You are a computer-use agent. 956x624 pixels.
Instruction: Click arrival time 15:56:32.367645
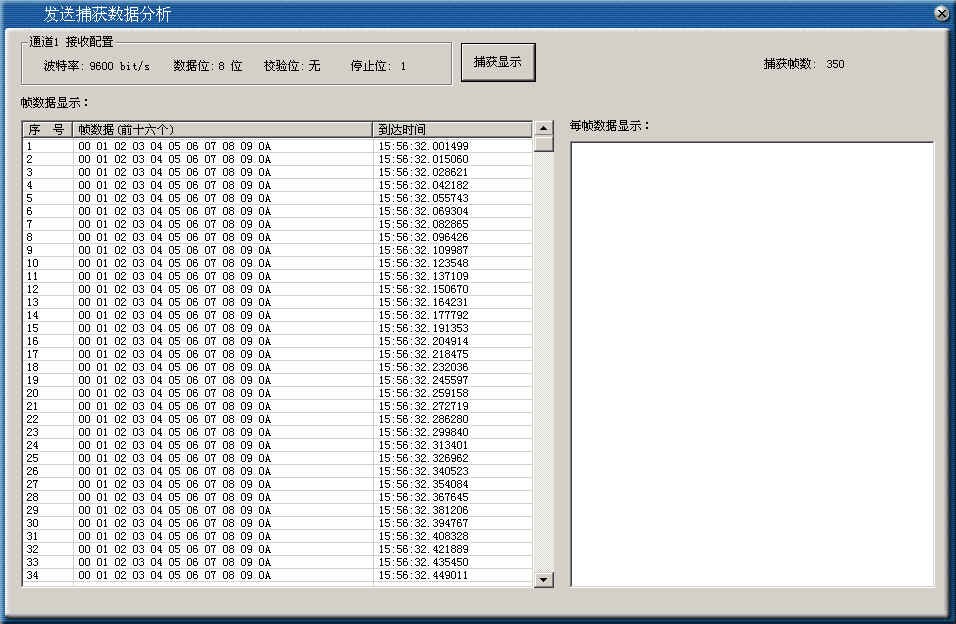pyautogui.click(x=424, y=497)
